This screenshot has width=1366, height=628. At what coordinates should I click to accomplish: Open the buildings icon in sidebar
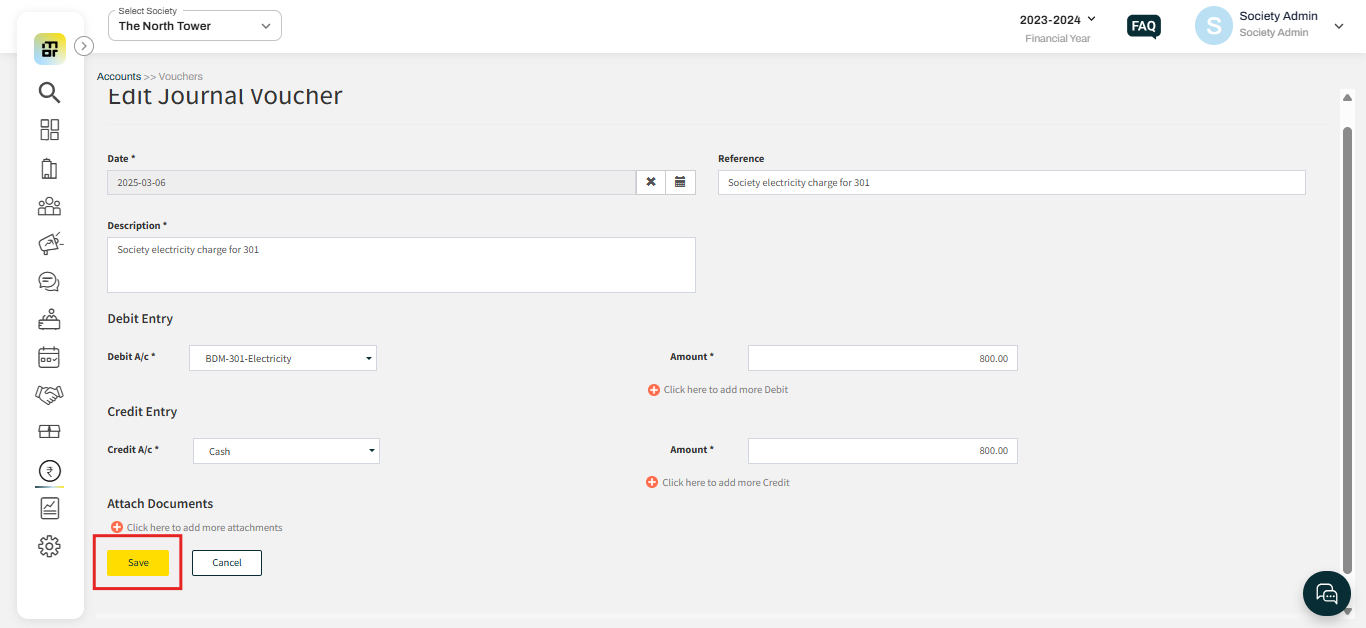(49, 168)
